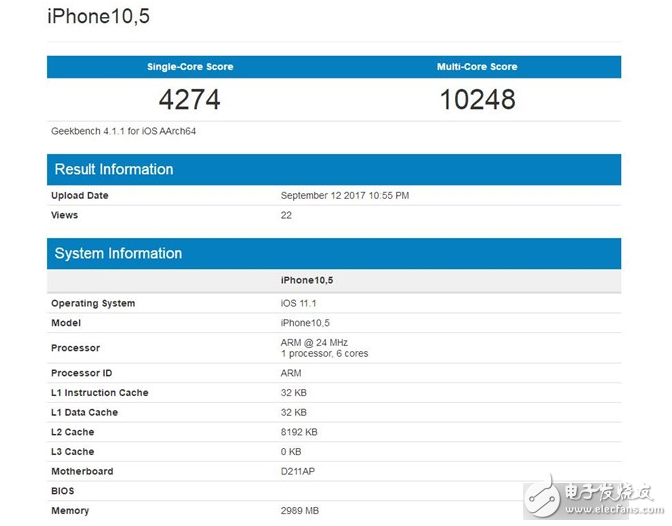Select the Multi-Core Score header
672x526 pixels.
tap(477, 67)
